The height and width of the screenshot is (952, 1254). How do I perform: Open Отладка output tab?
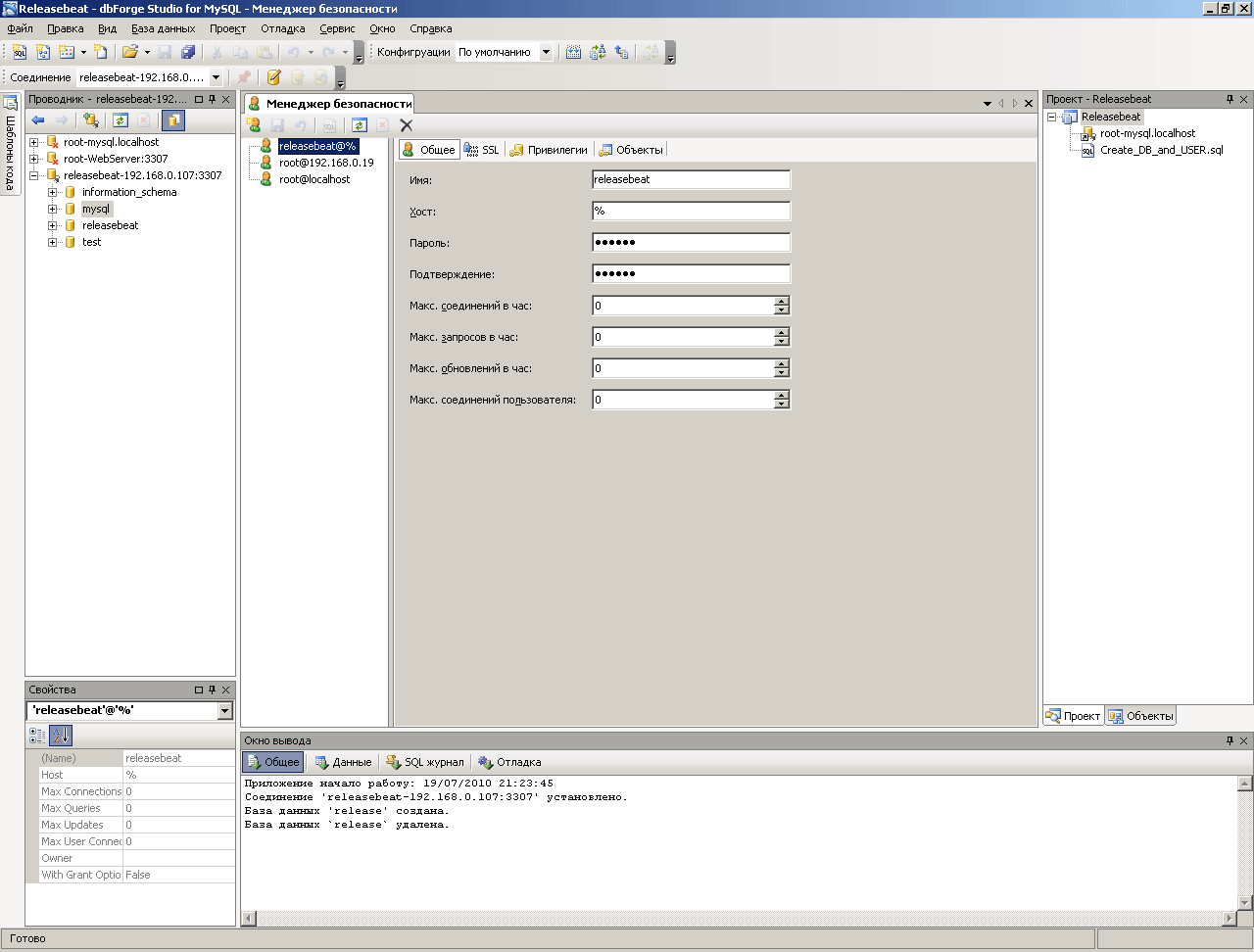(509, 762)
